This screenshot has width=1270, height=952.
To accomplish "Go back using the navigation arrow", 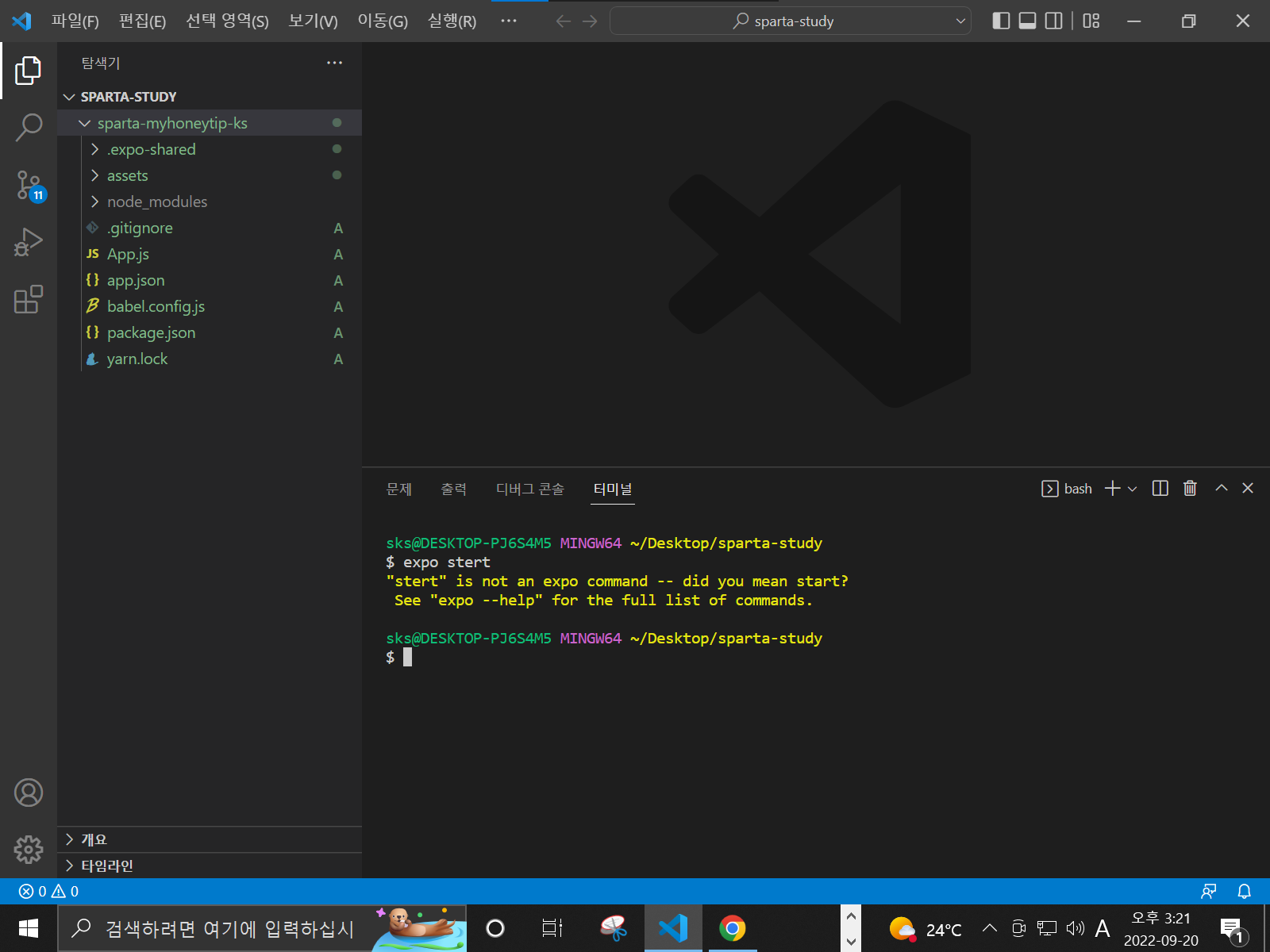I will (564, 21).
